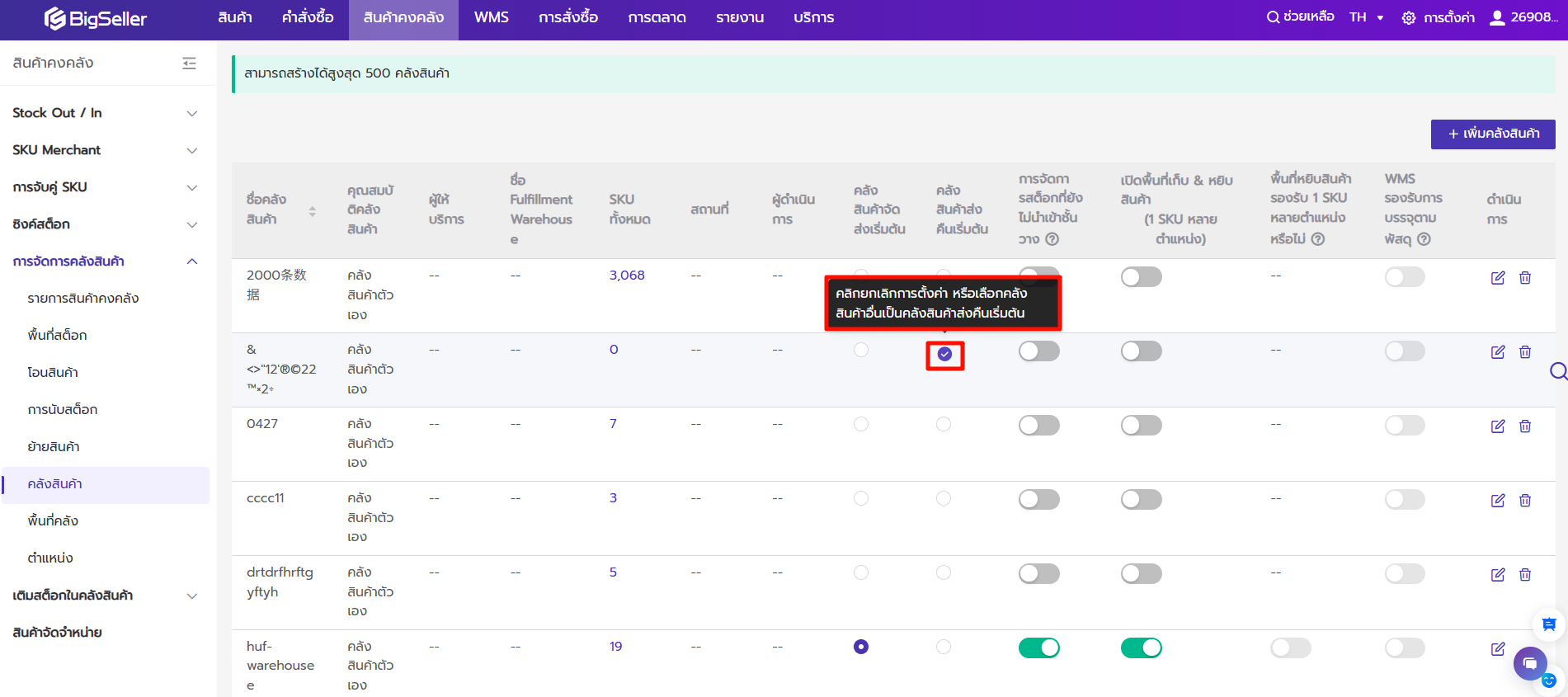Screen dimensions: 1568x697
Task: Delete the drtdrfhrftgyftyh warehouse
Action: point(1525,575)
